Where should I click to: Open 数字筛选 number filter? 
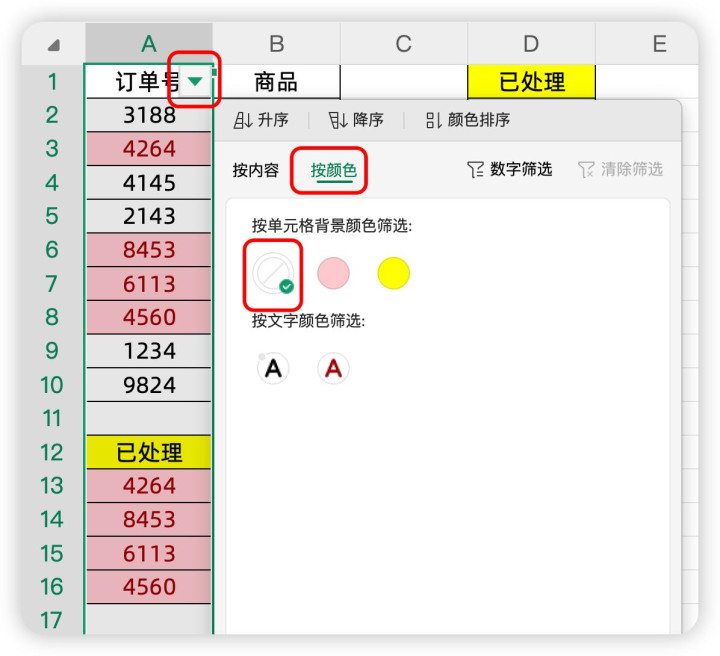tap(510, 169)
